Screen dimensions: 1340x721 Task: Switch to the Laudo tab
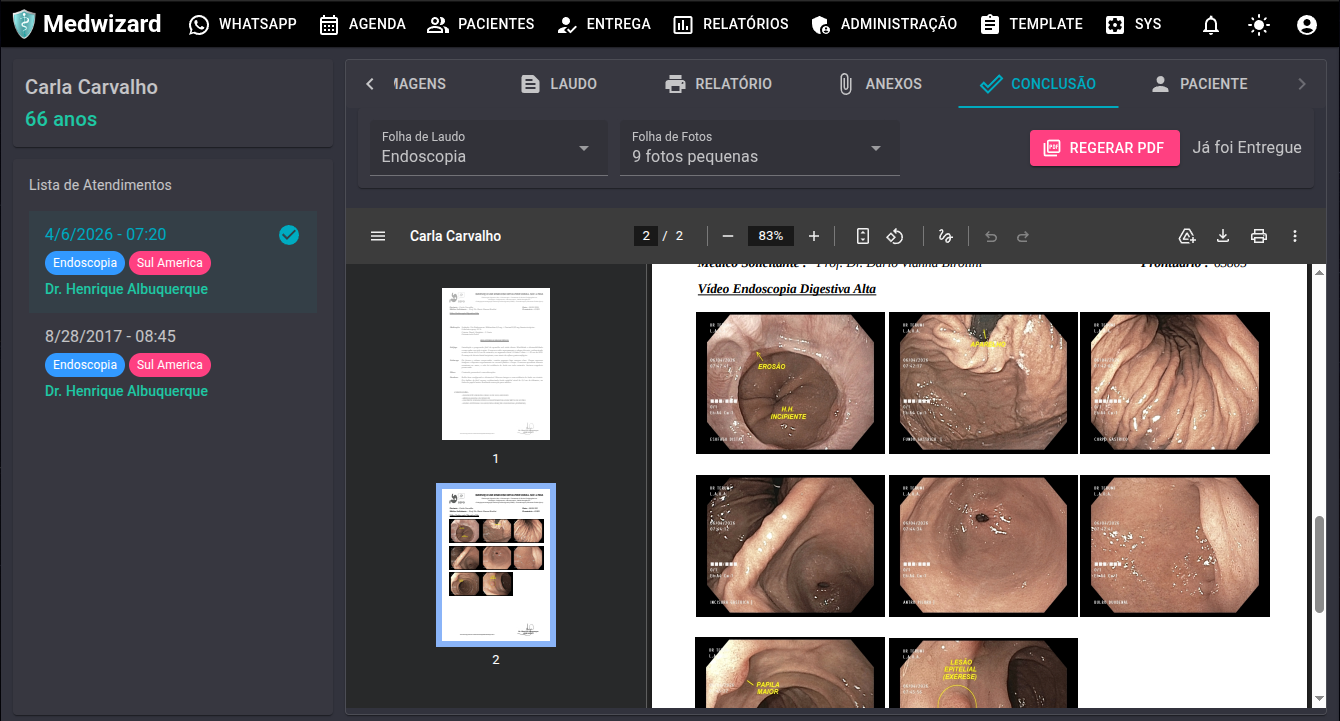(x=559, y=84)
